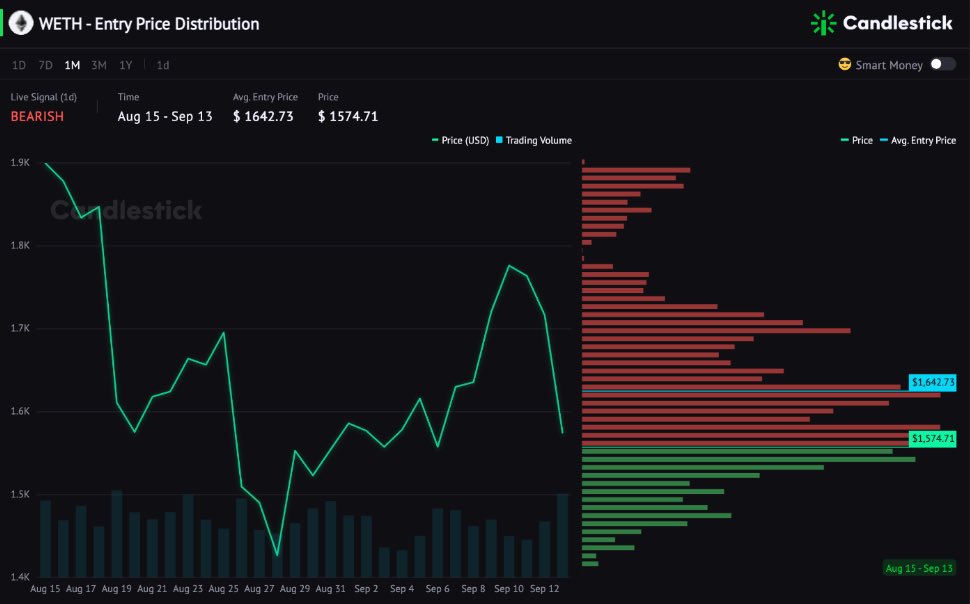The image size is (970, 604).
Task: Click the Sep 8 x-axis label
Action: [x=473, y=589]
